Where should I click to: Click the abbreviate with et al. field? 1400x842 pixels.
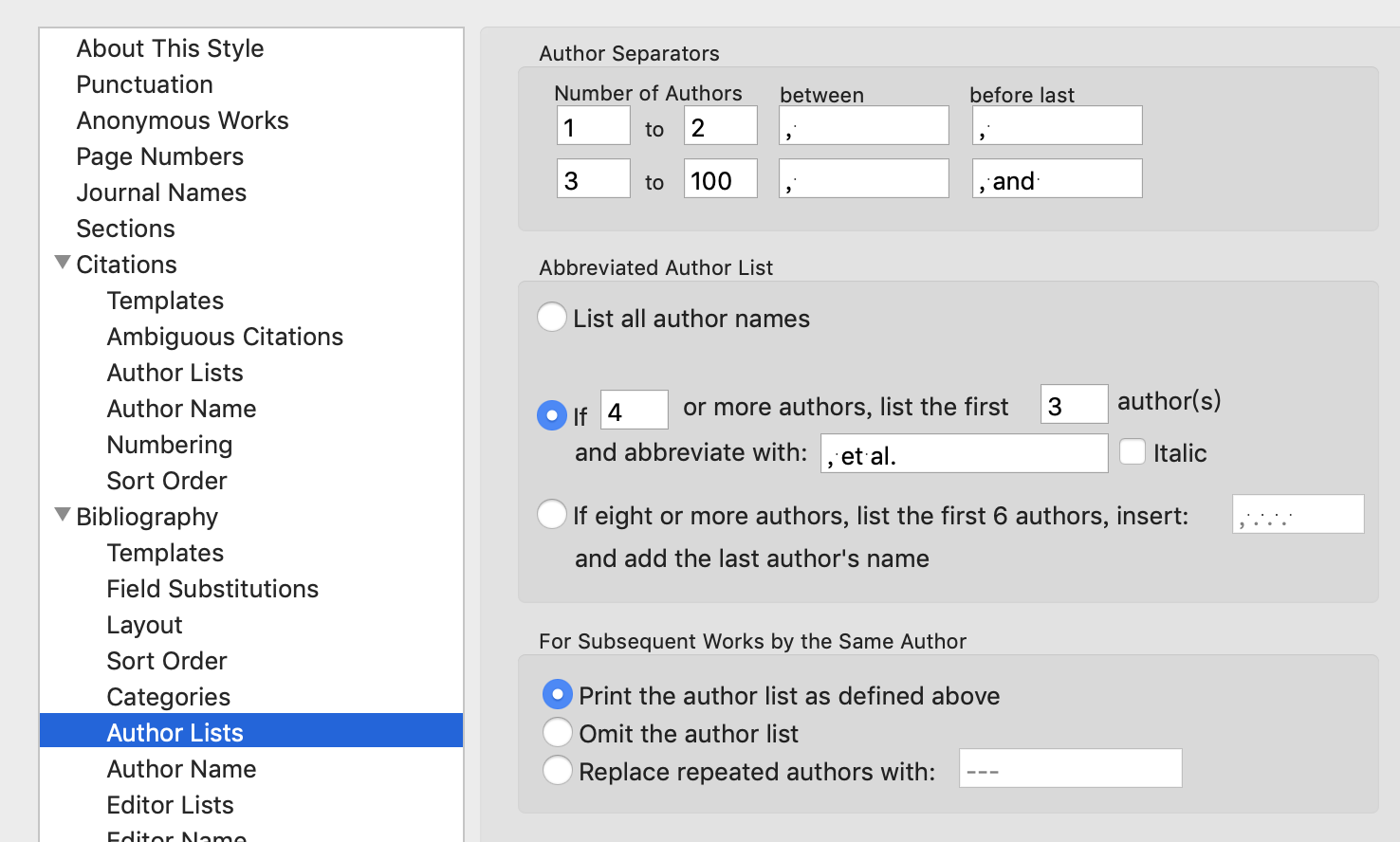click(964, 453)
